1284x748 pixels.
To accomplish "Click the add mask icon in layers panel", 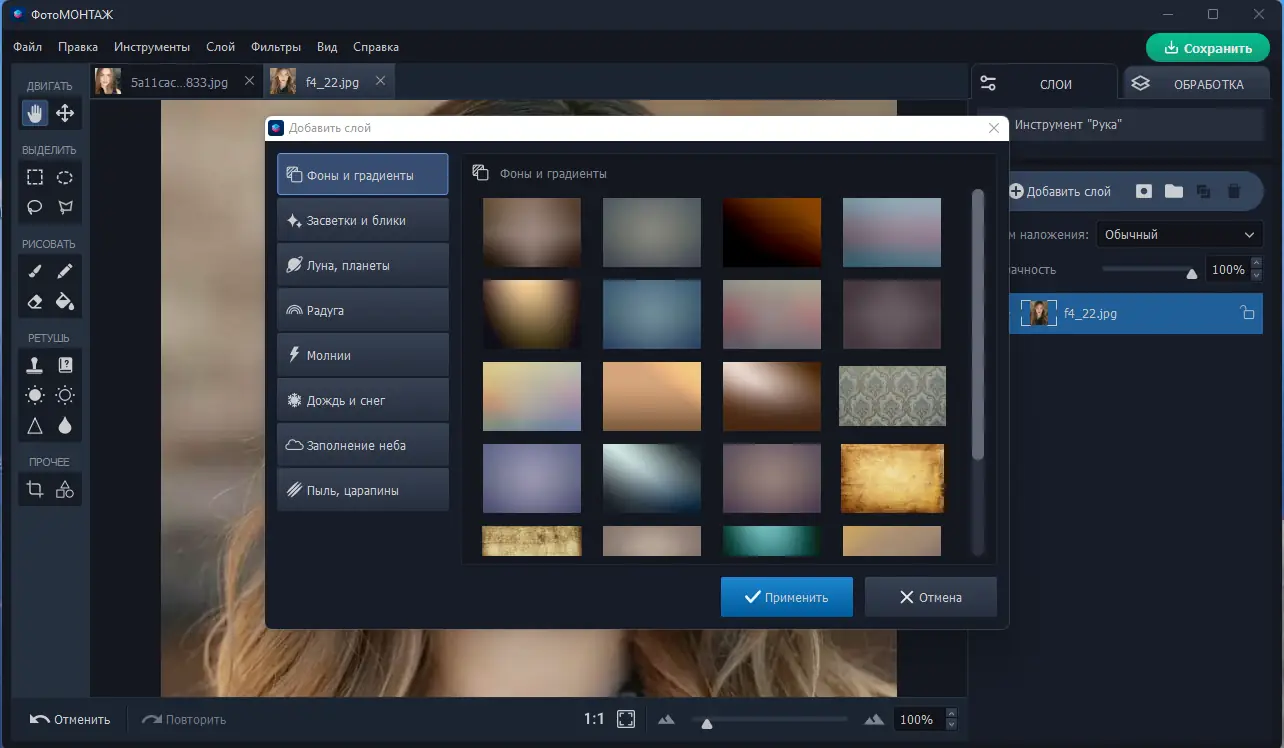I will (x=1144, y=191).
